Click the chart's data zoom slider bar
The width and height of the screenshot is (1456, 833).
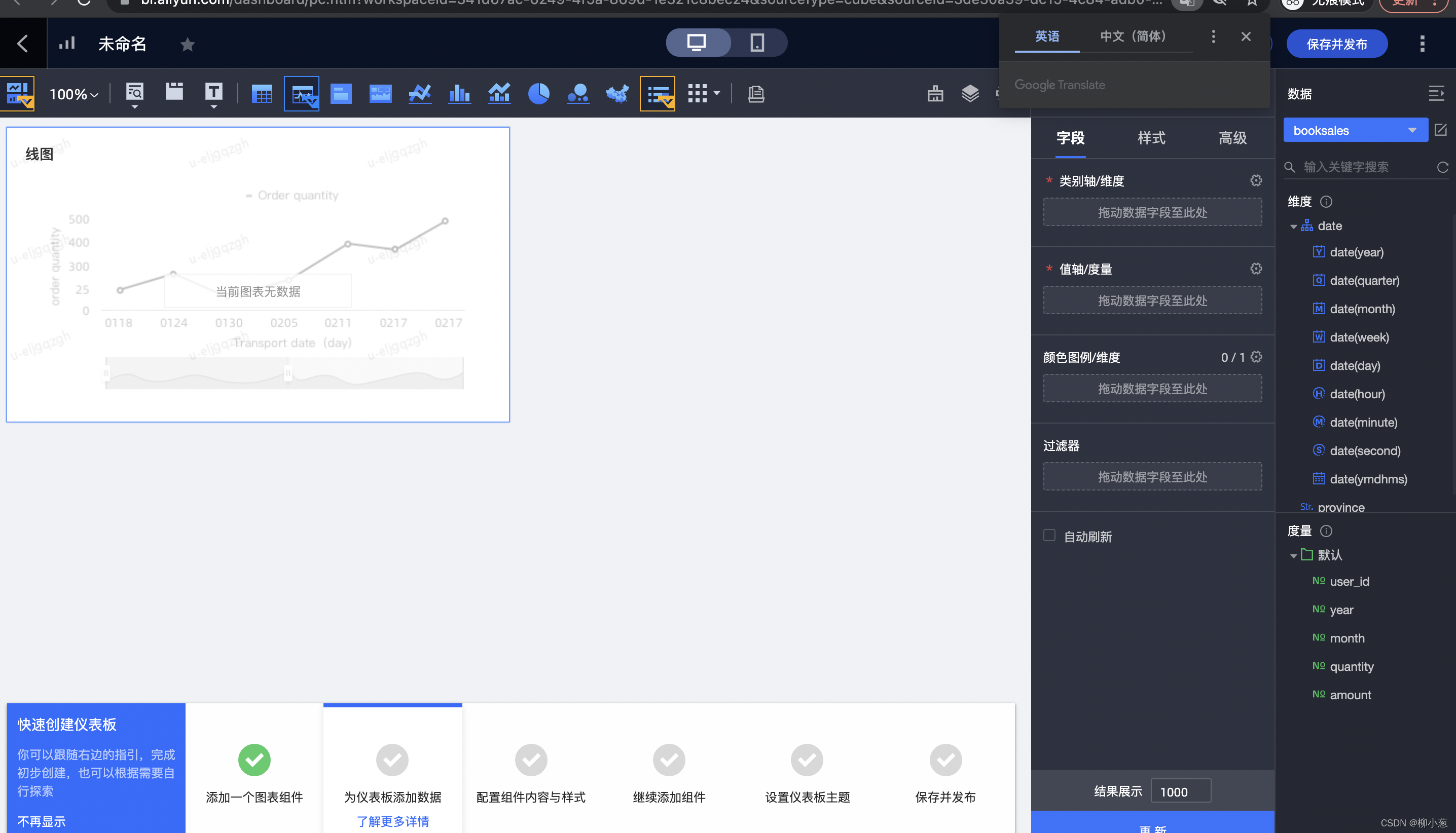point(284,373)
